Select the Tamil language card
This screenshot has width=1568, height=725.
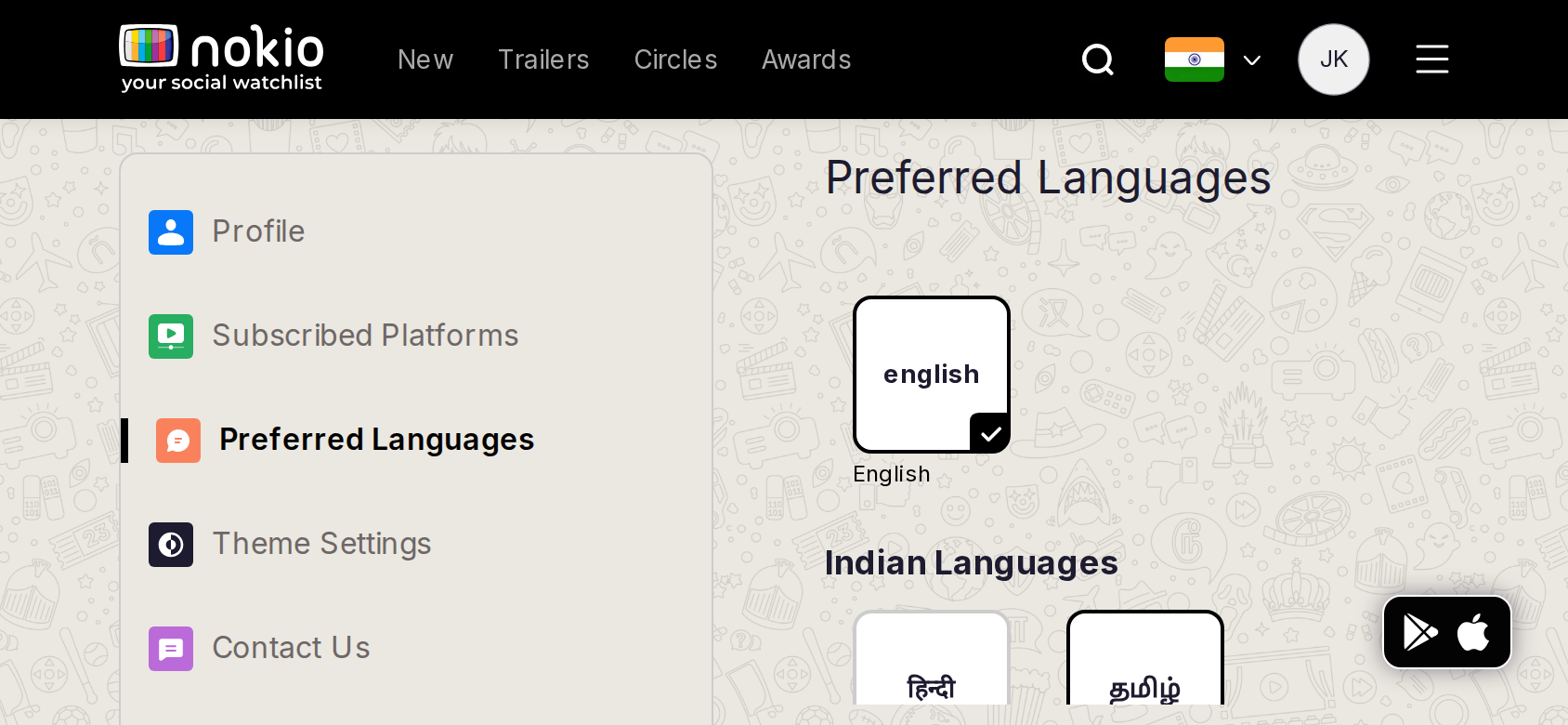pyautogui.click(x=1145, y=658)
